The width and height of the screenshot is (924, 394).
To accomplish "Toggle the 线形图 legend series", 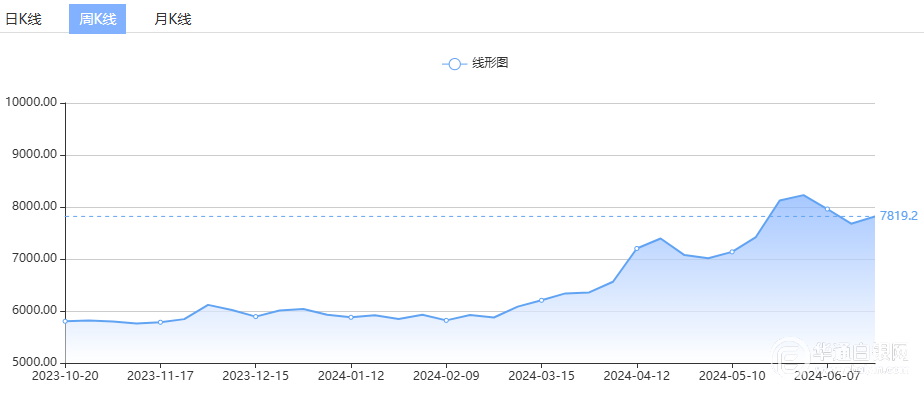I will (490, 63).
